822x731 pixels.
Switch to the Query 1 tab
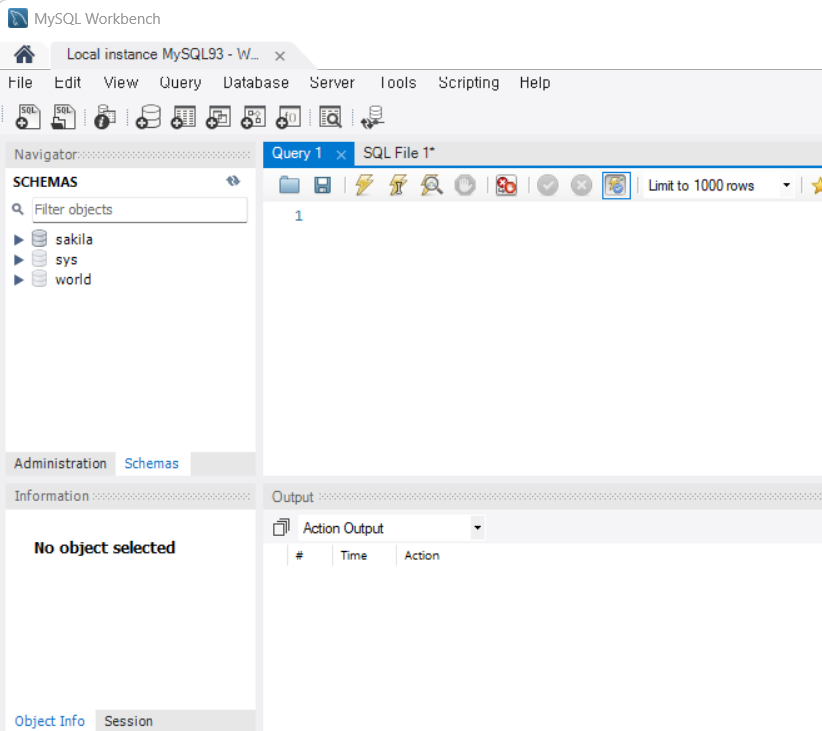[297, 153]
